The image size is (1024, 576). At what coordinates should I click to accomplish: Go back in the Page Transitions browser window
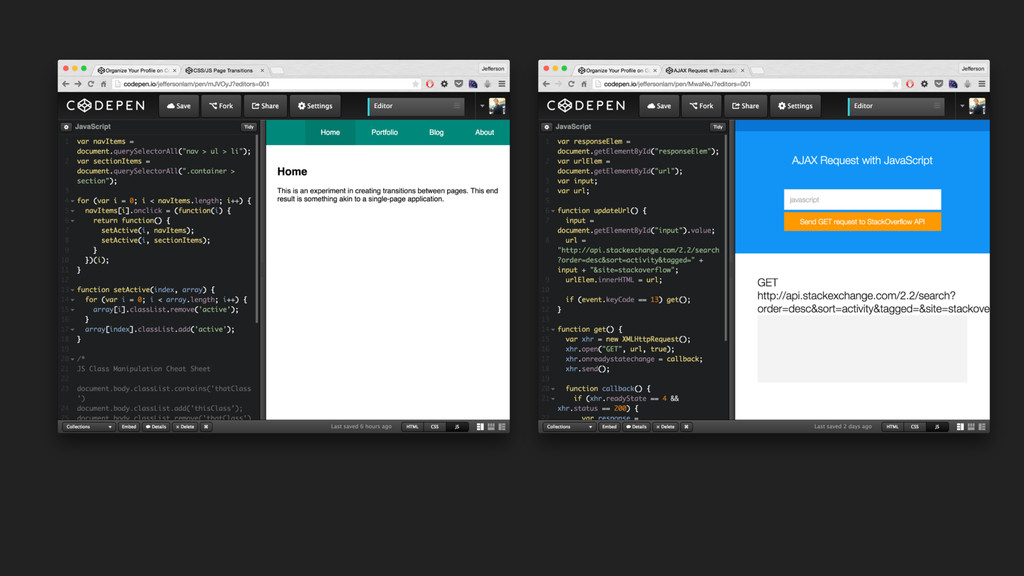(65, 84)
